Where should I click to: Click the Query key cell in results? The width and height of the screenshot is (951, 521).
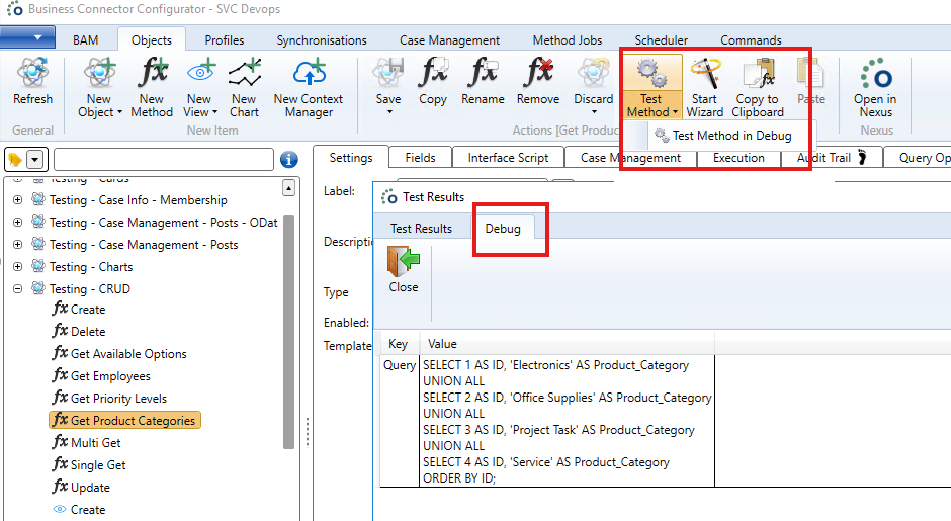(400, 422)
